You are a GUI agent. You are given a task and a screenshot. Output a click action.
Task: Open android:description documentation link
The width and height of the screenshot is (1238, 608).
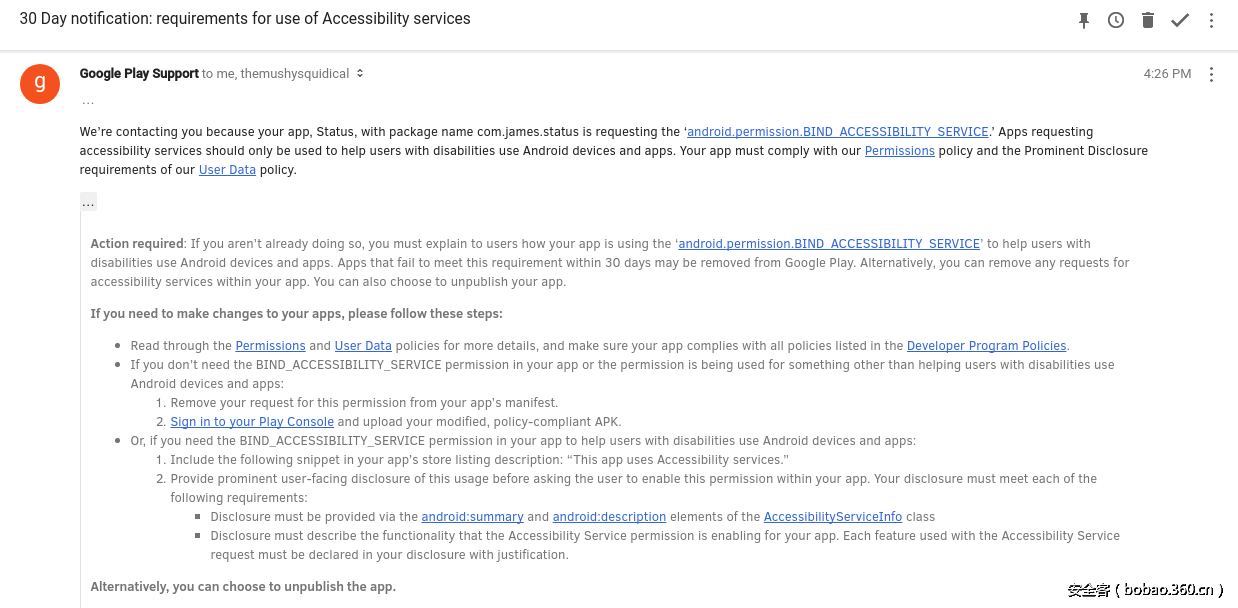[609, 517]
